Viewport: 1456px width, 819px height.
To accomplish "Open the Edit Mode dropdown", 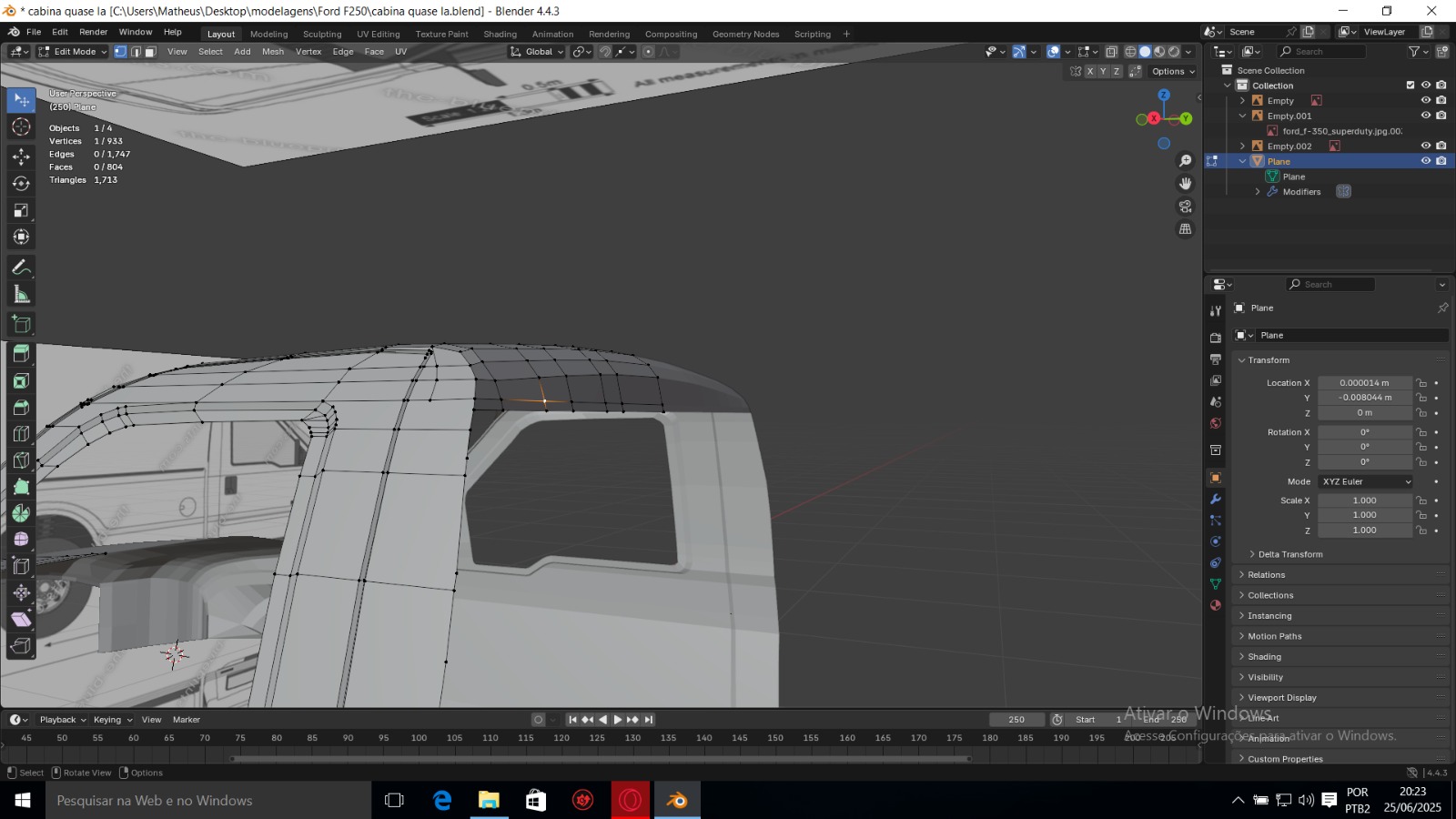I will 73,52.
